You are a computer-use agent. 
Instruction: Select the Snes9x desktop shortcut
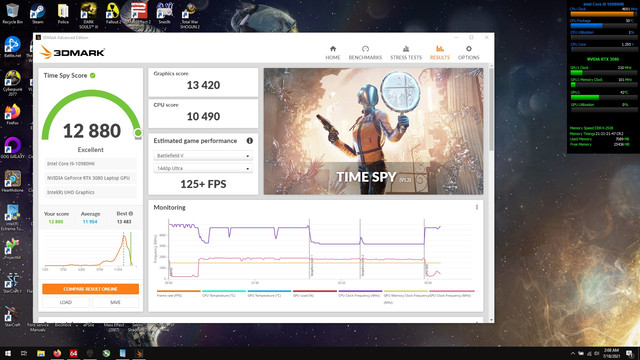point(164,13)
